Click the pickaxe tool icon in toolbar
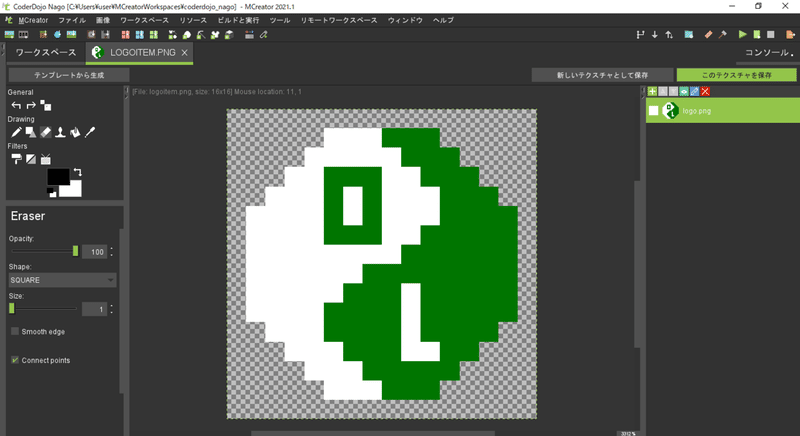 point(201,35)
